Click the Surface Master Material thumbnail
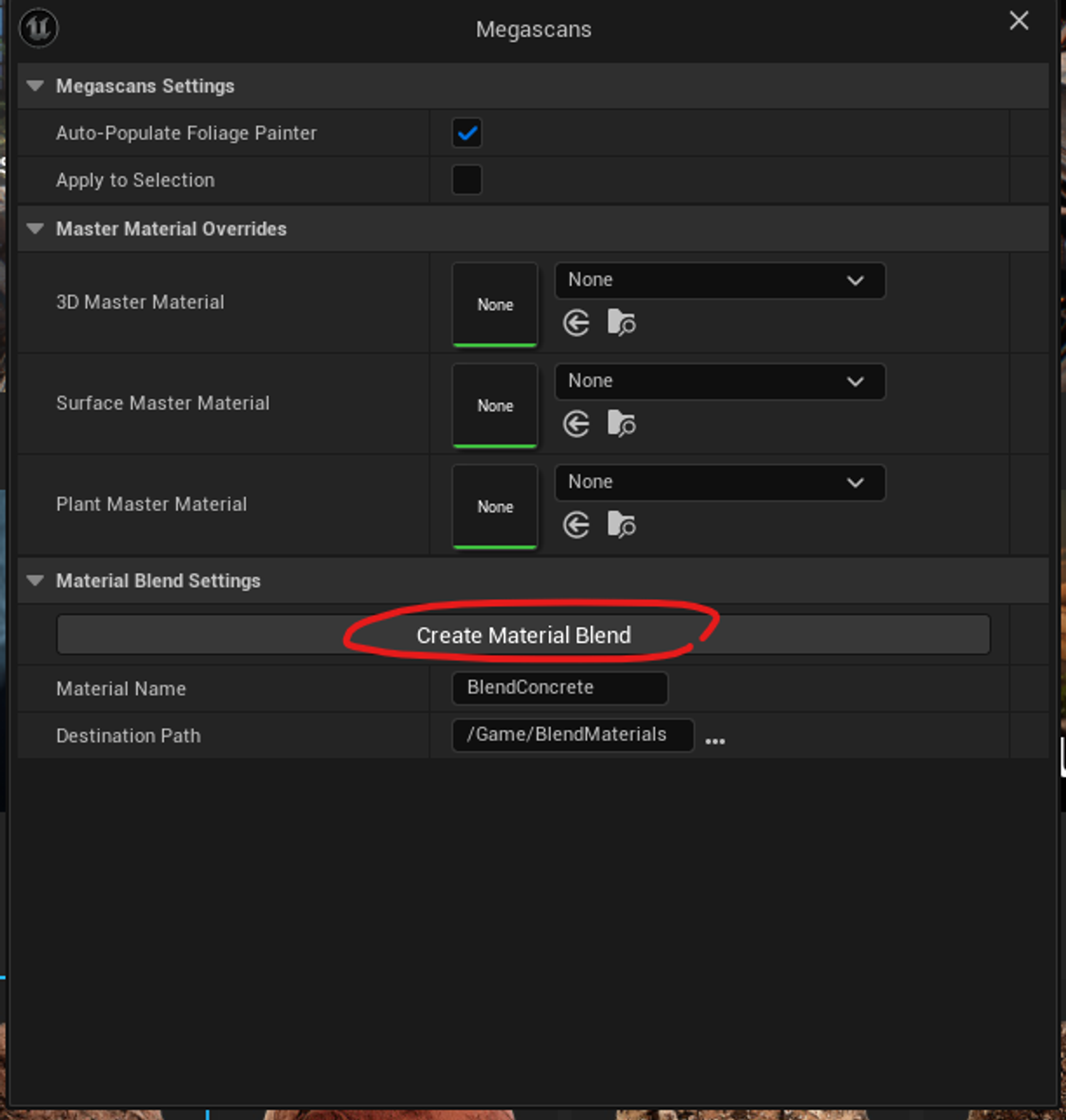 495,405
